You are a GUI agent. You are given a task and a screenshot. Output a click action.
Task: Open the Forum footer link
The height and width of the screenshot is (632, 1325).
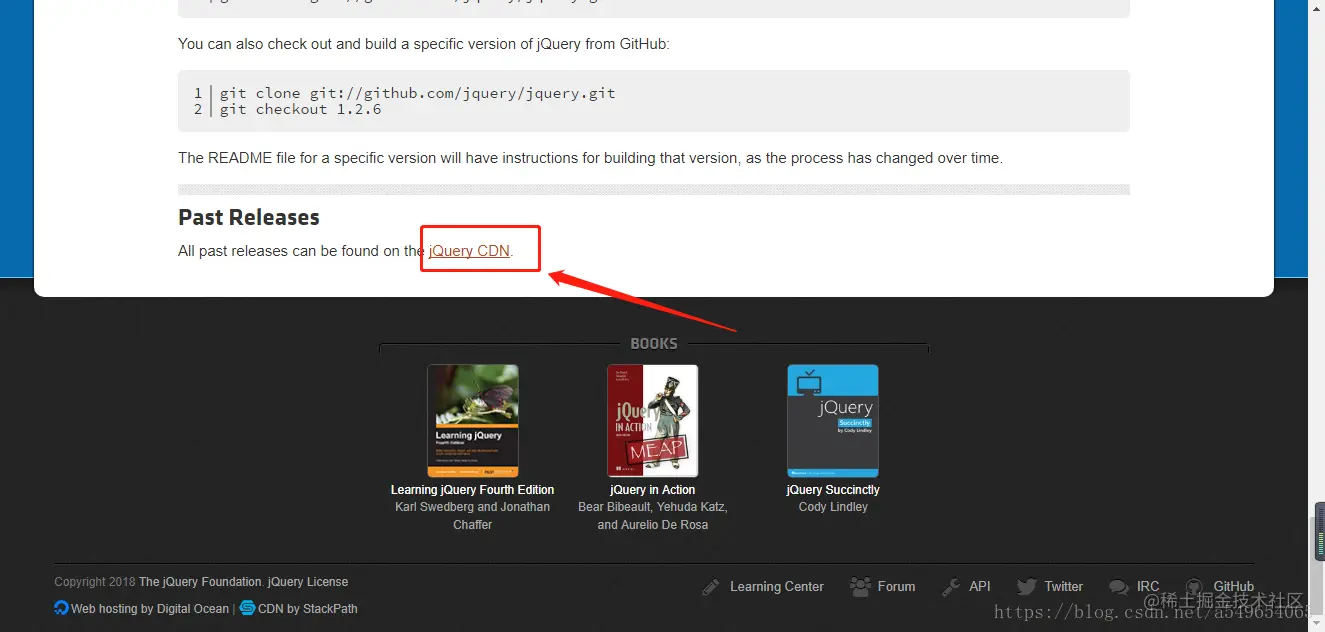(896, 587)
